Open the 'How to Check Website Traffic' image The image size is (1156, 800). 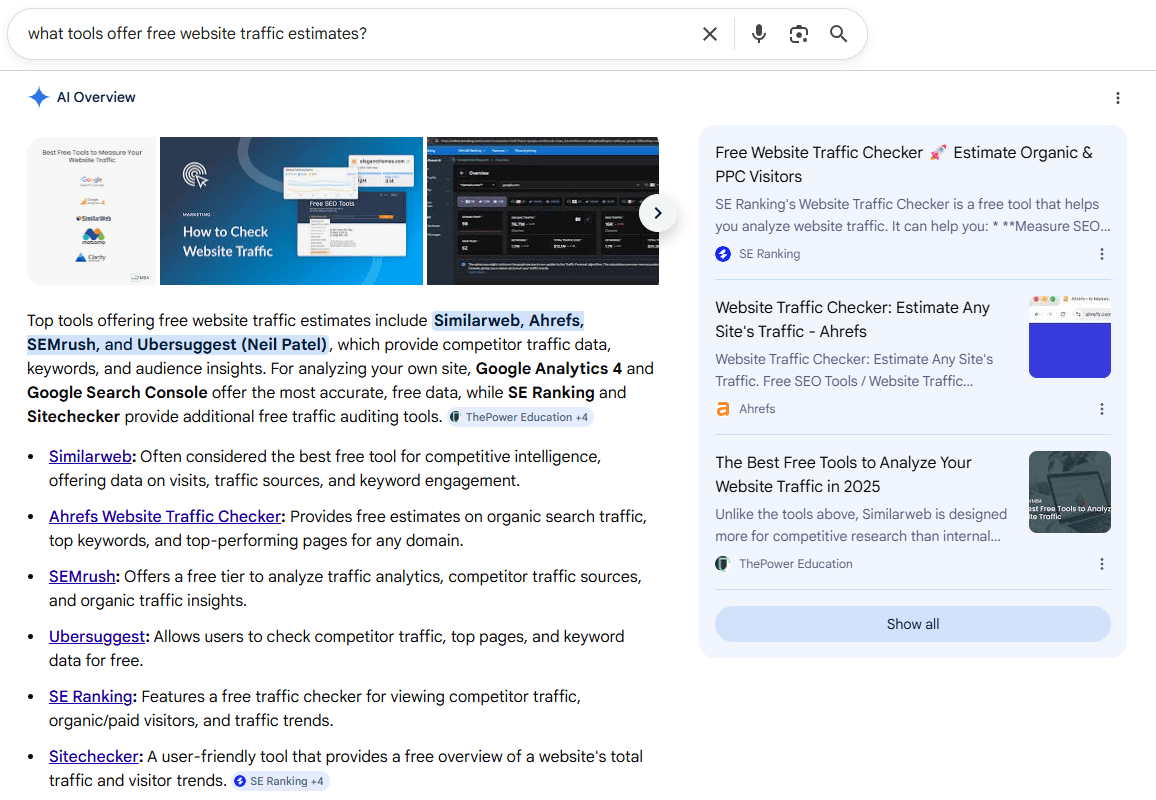pos(291,211)
